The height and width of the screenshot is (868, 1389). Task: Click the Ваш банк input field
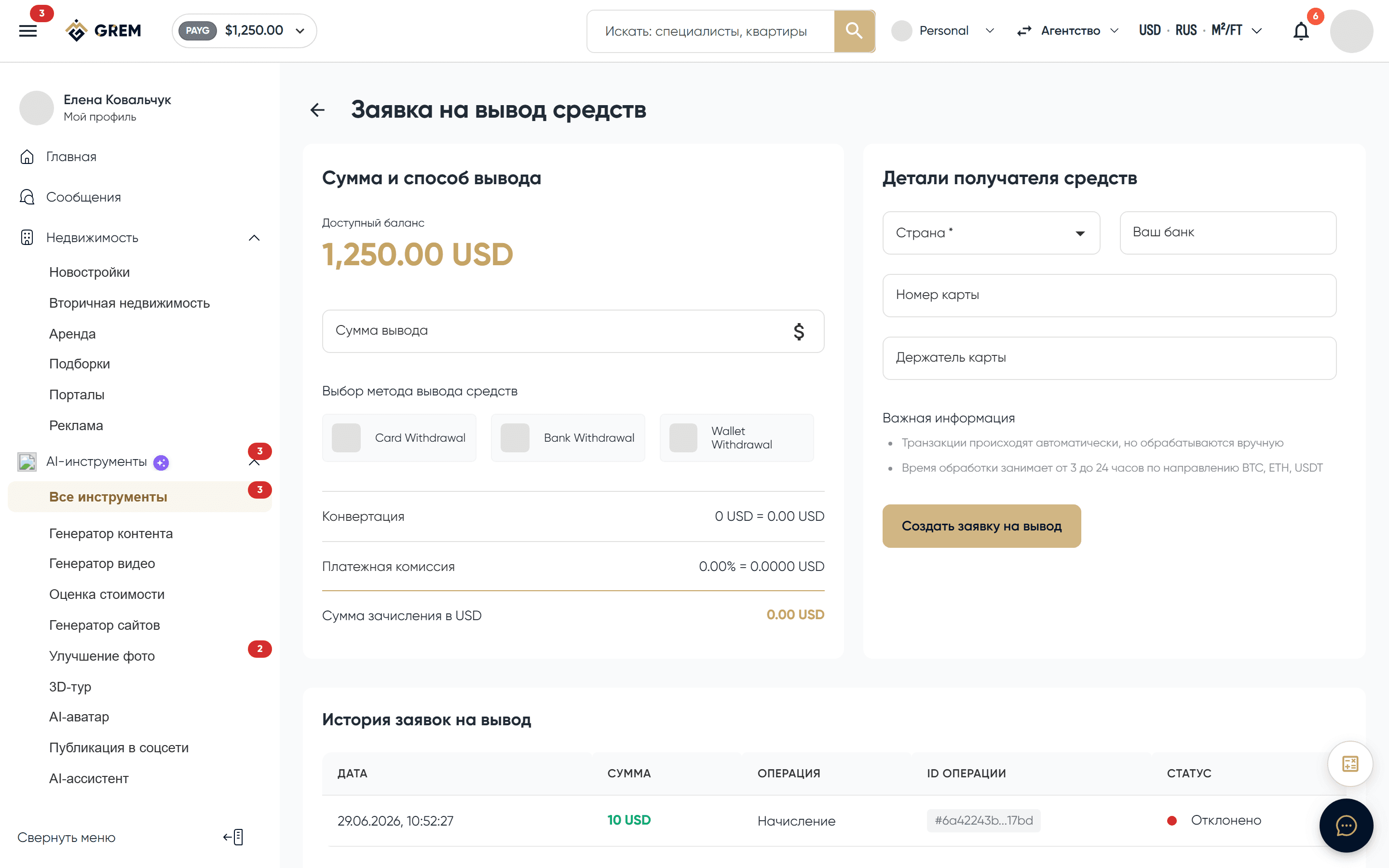[1228, 233]
